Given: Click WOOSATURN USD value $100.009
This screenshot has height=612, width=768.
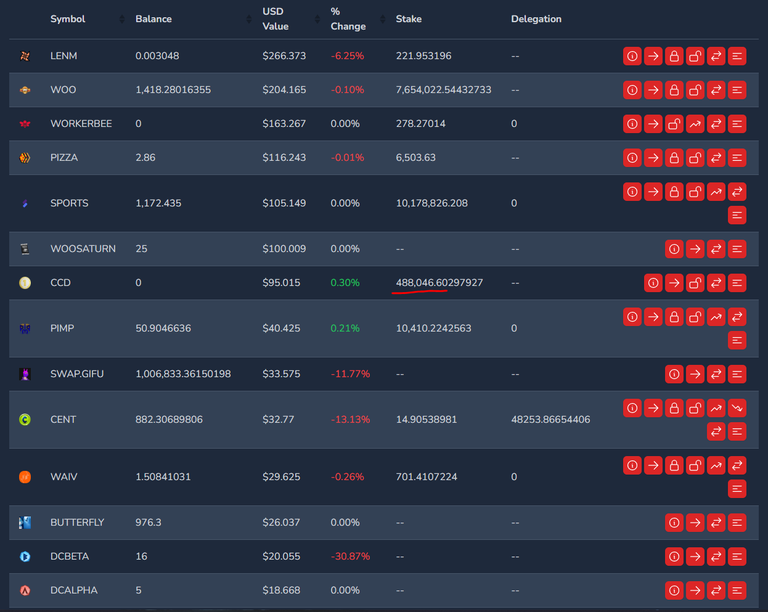Looking at the screenshot, I should pos(284,249).
